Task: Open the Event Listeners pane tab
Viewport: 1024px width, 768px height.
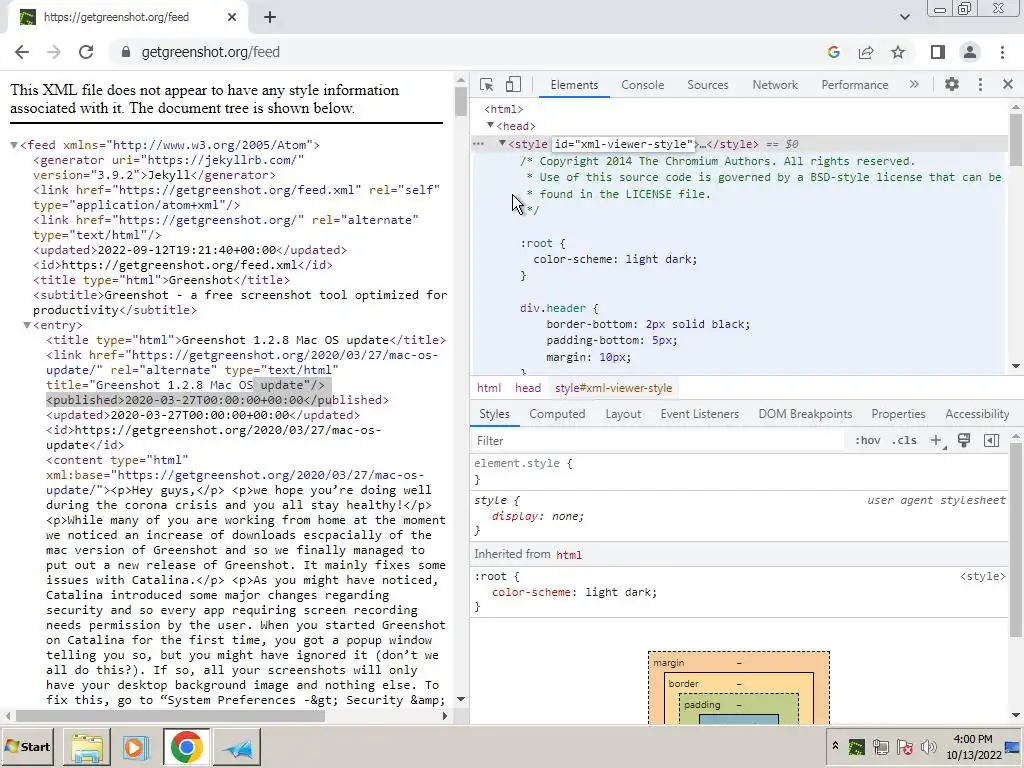Action: tap(699, 414)
